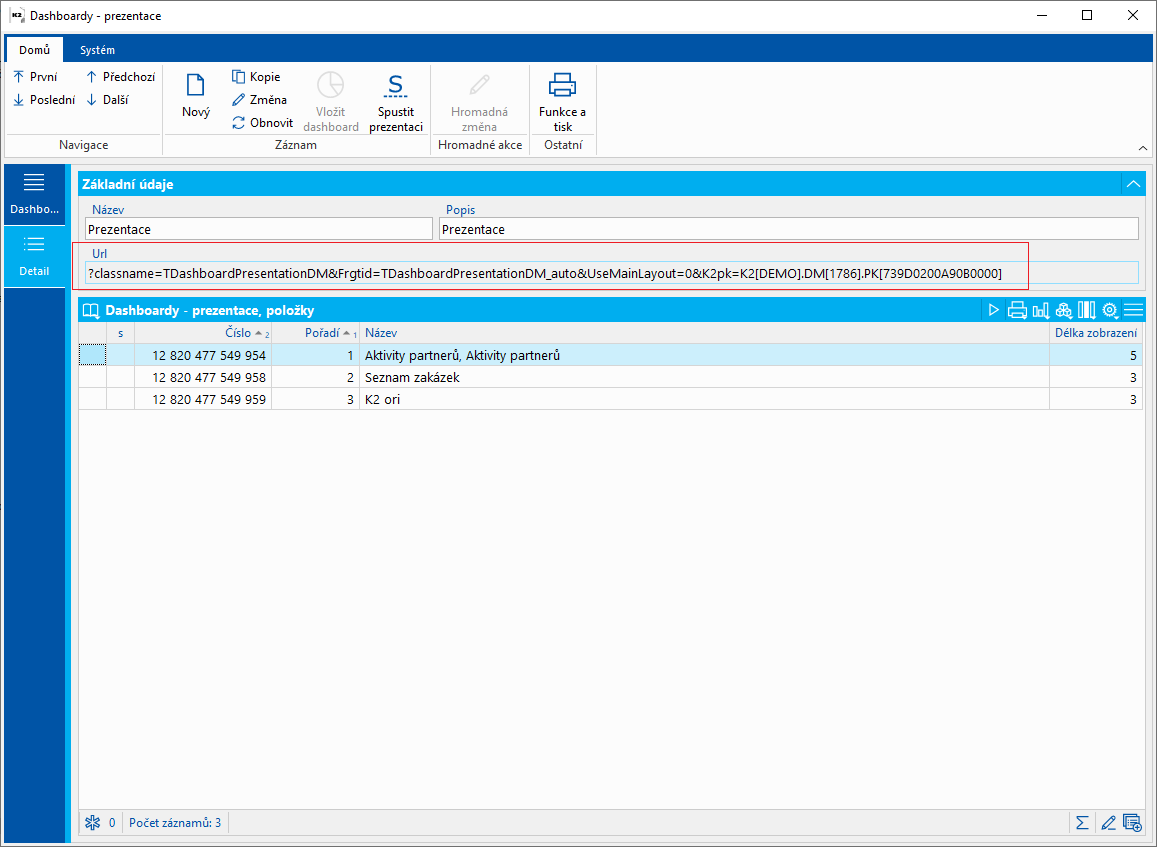This screenshot has width=1157, height=847.
Task: Switch to the Systém ribbon tab
Action: (97, 50)
